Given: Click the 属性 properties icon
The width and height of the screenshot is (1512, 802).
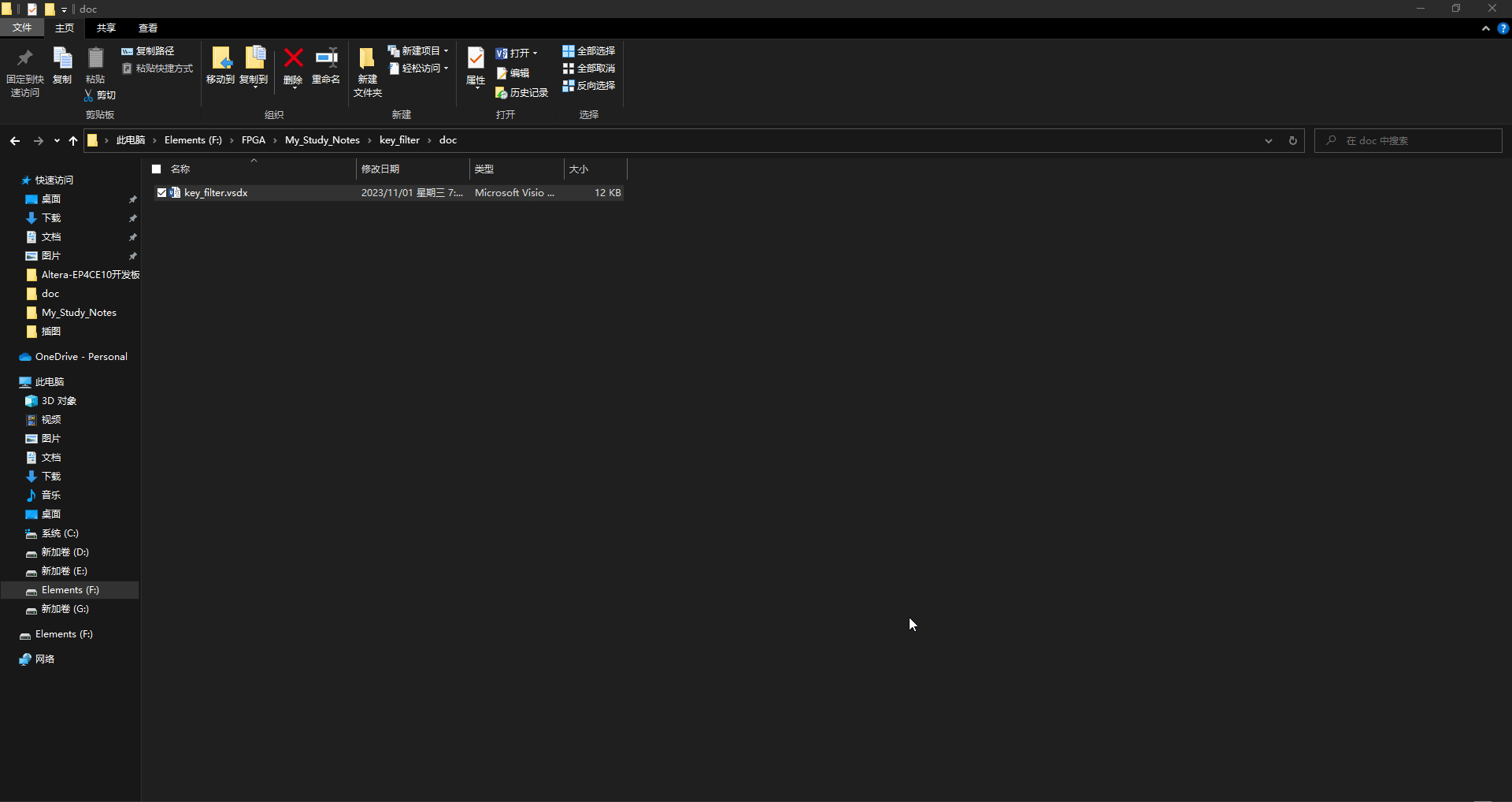Looking at the screenshot, I should coord(476,58).
